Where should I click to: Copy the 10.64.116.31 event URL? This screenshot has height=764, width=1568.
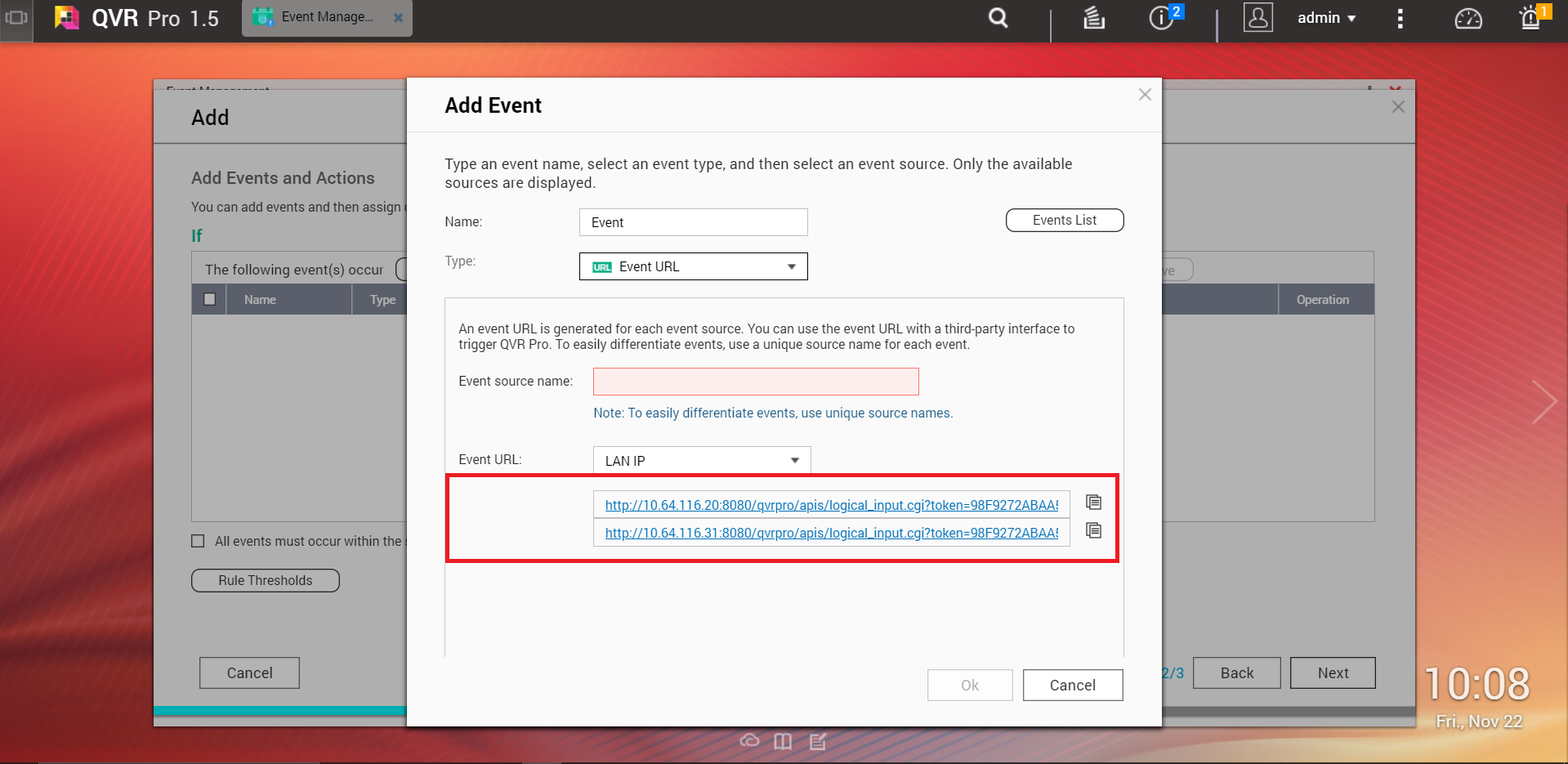click(1093, 530)
